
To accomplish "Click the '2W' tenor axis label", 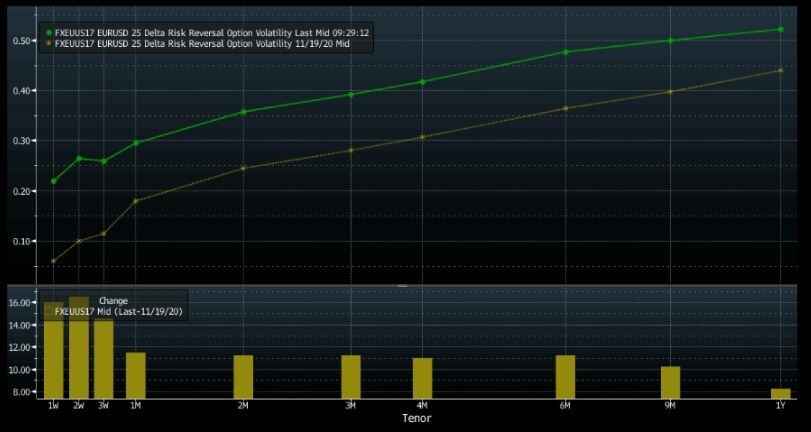I will (x=79, y=406).
